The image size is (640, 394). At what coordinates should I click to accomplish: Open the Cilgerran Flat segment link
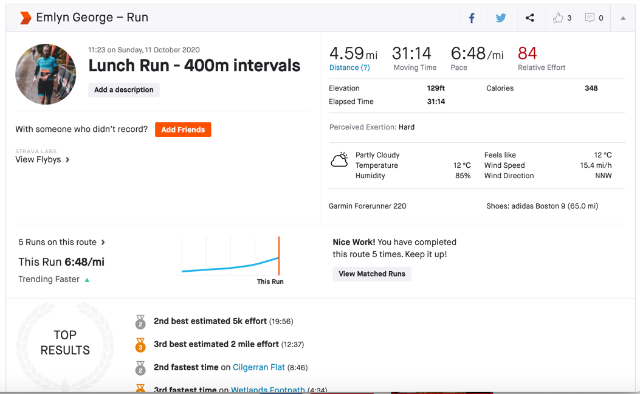(x=258, y=367)
